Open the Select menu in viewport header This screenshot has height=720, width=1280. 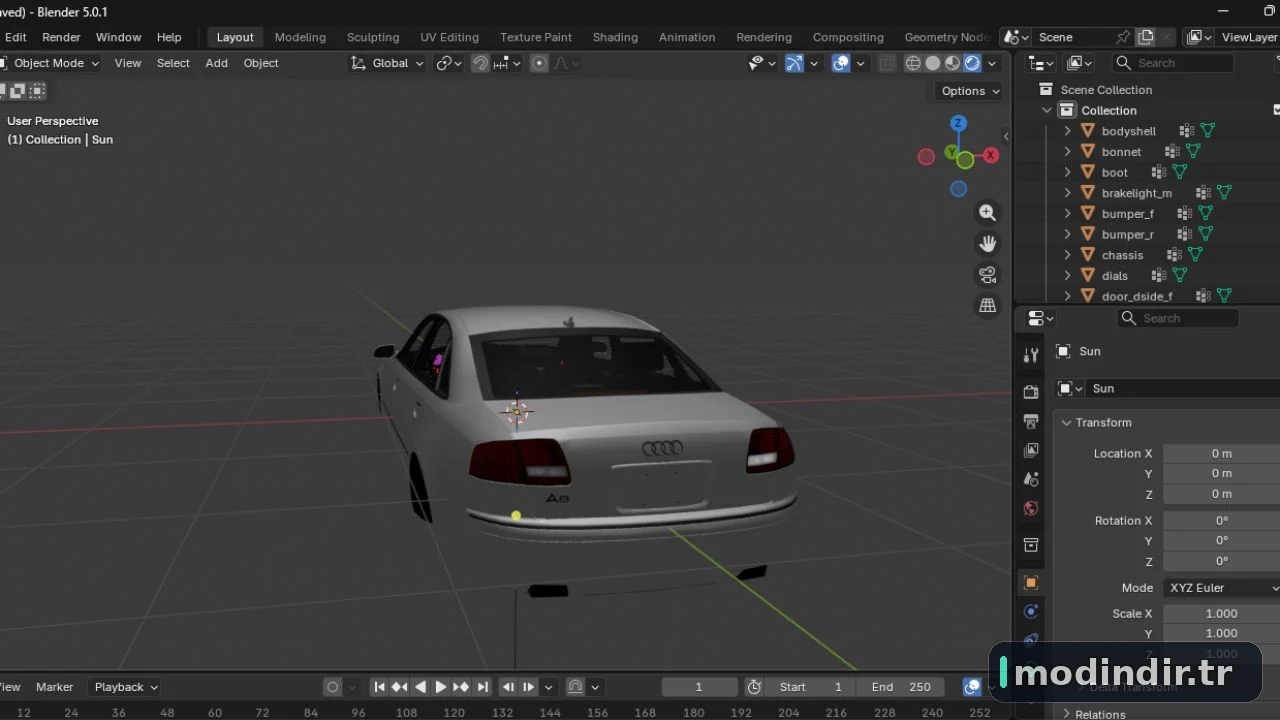(x=173, y=63)
